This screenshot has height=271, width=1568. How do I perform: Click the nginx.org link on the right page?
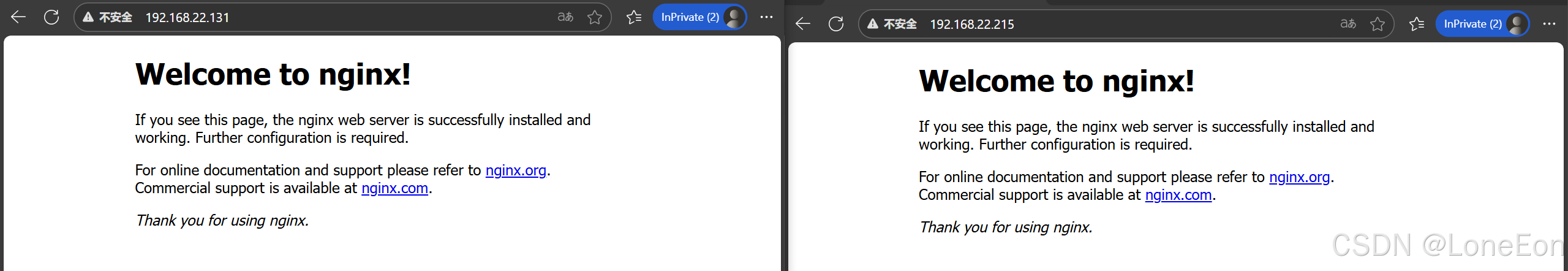(x=1300, y=177)
